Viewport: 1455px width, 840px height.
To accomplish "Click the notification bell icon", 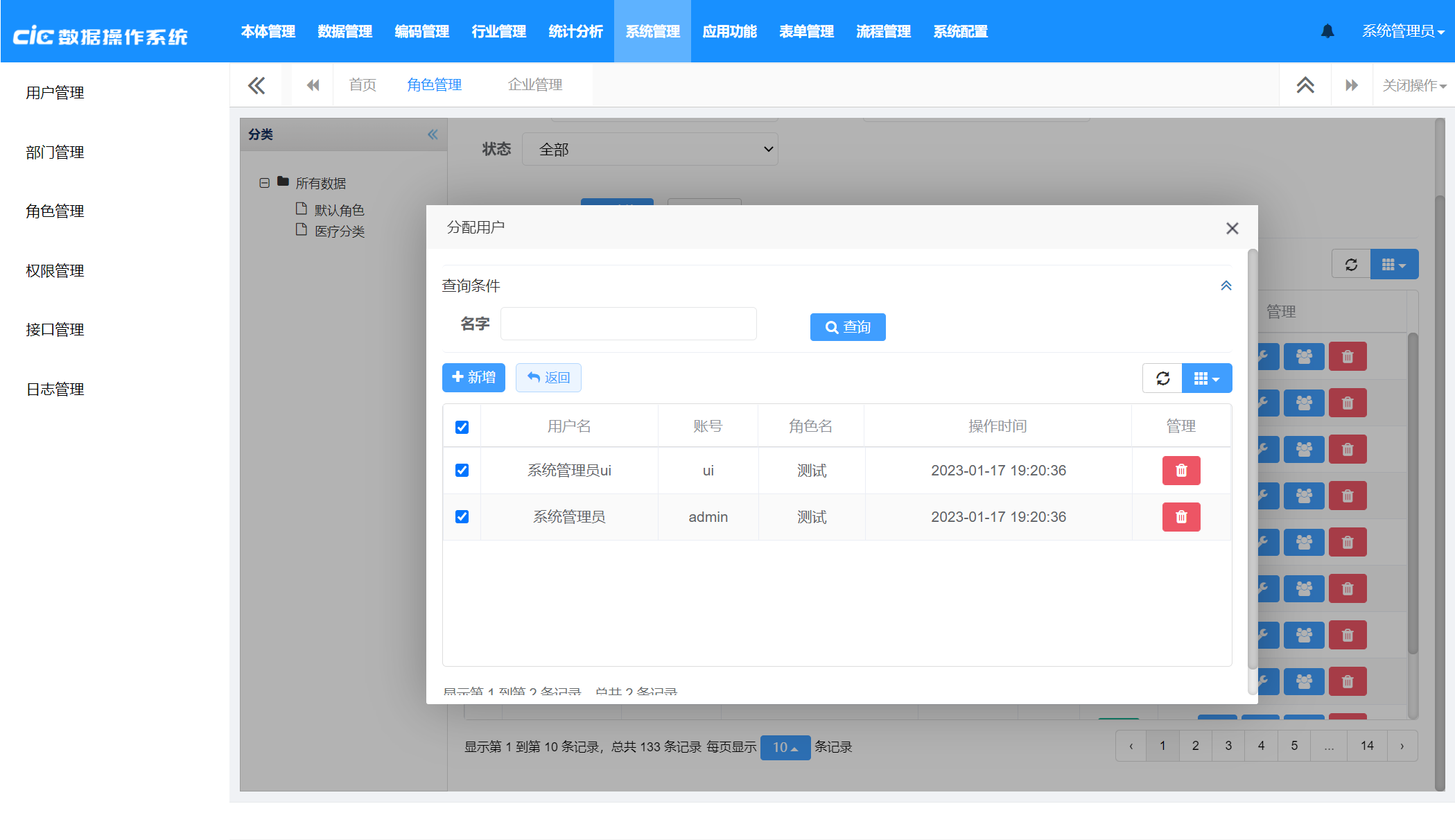I will coord(1327,31).
